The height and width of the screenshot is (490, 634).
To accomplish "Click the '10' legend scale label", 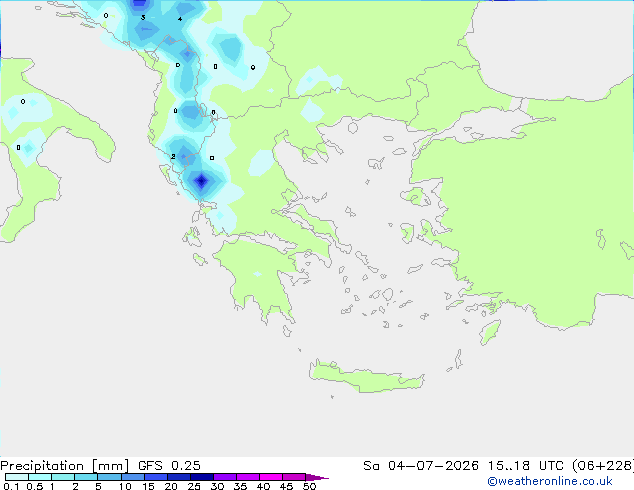I will pos(125,486).
